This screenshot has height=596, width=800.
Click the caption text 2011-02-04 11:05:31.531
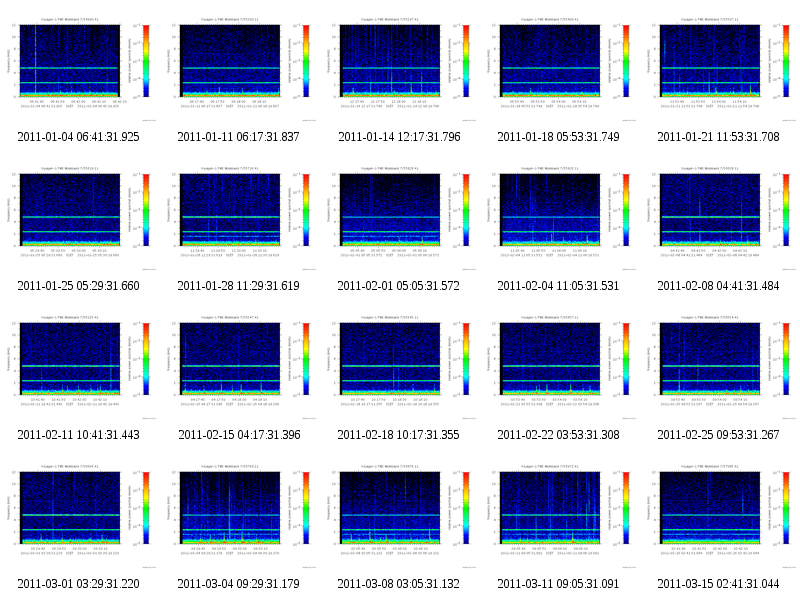[558, 286]
